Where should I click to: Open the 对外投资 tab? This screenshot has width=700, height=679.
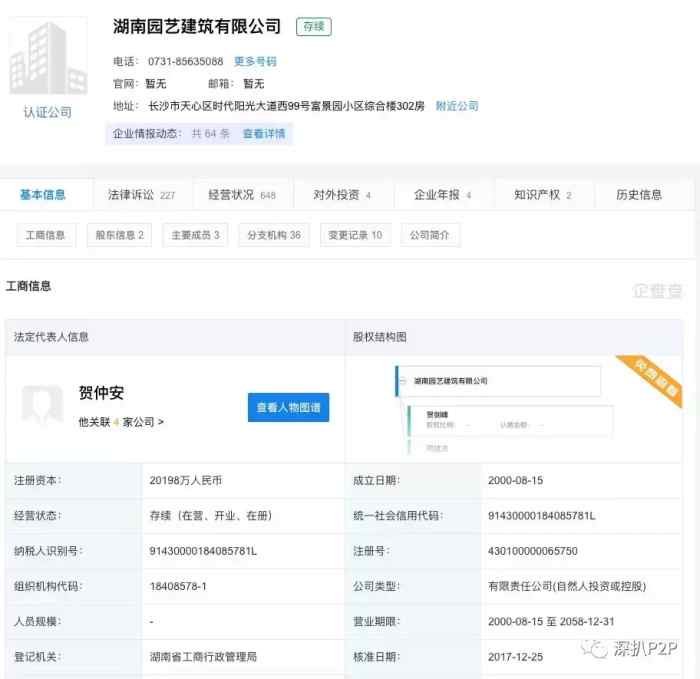pyautogui.click(x=341, y=195)
